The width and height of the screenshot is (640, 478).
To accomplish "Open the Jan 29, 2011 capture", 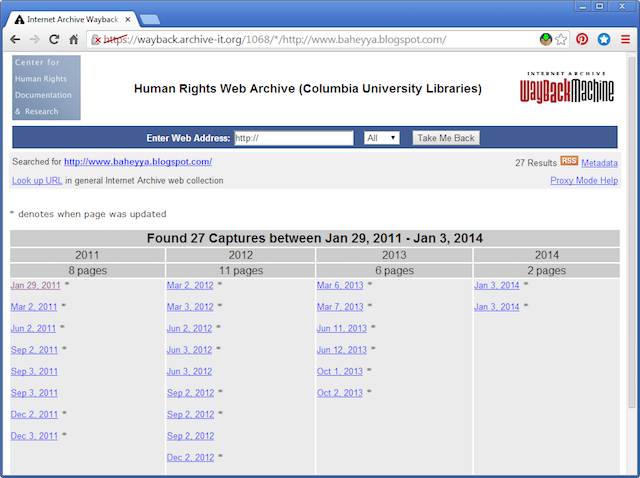I will coord(35,285).
